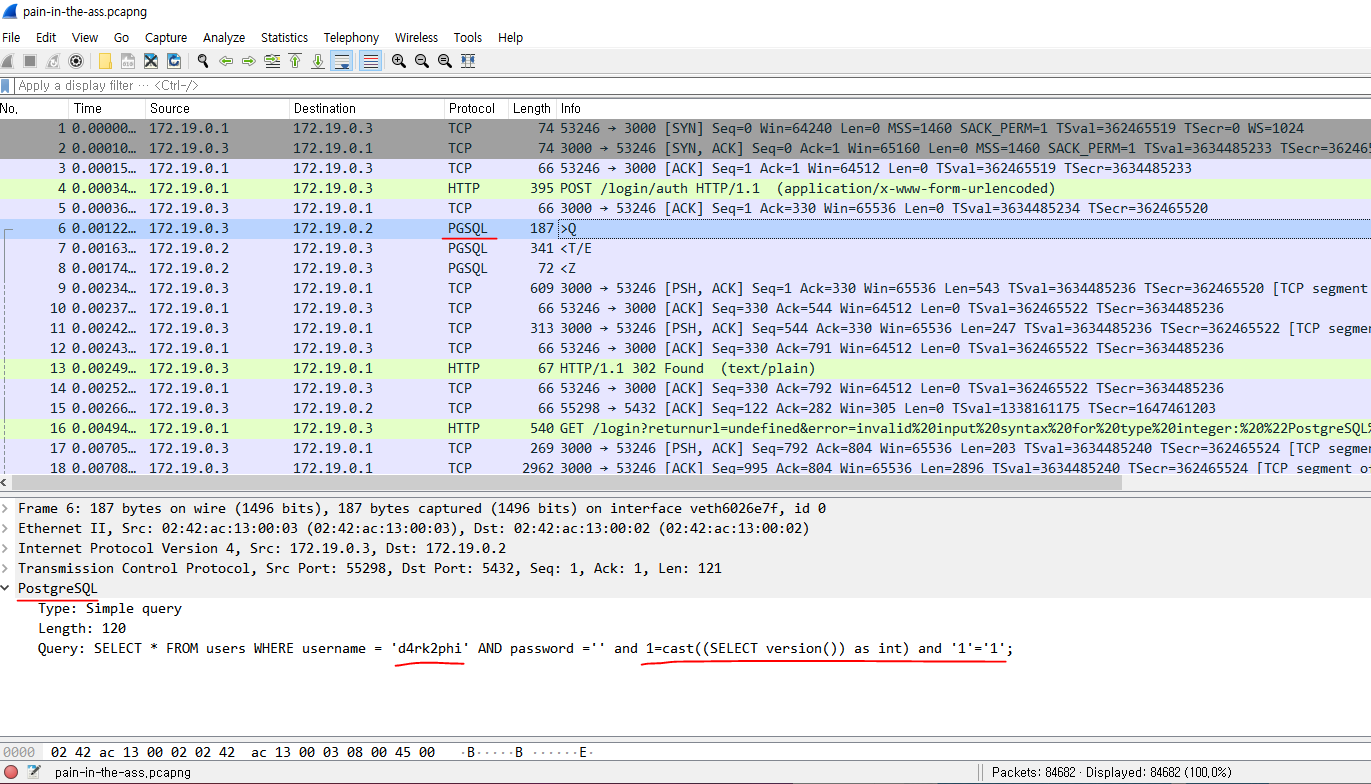Select the 'Type: Simple query' field
Screen dimensions: 1371x784
click(x=110, y=608)
